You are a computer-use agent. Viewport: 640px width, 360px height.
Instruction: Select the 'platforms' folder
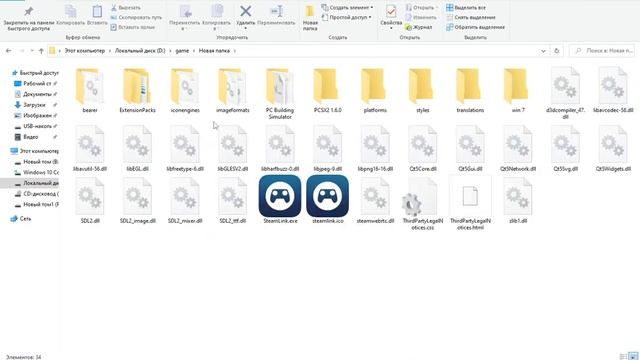pos(375,91)
